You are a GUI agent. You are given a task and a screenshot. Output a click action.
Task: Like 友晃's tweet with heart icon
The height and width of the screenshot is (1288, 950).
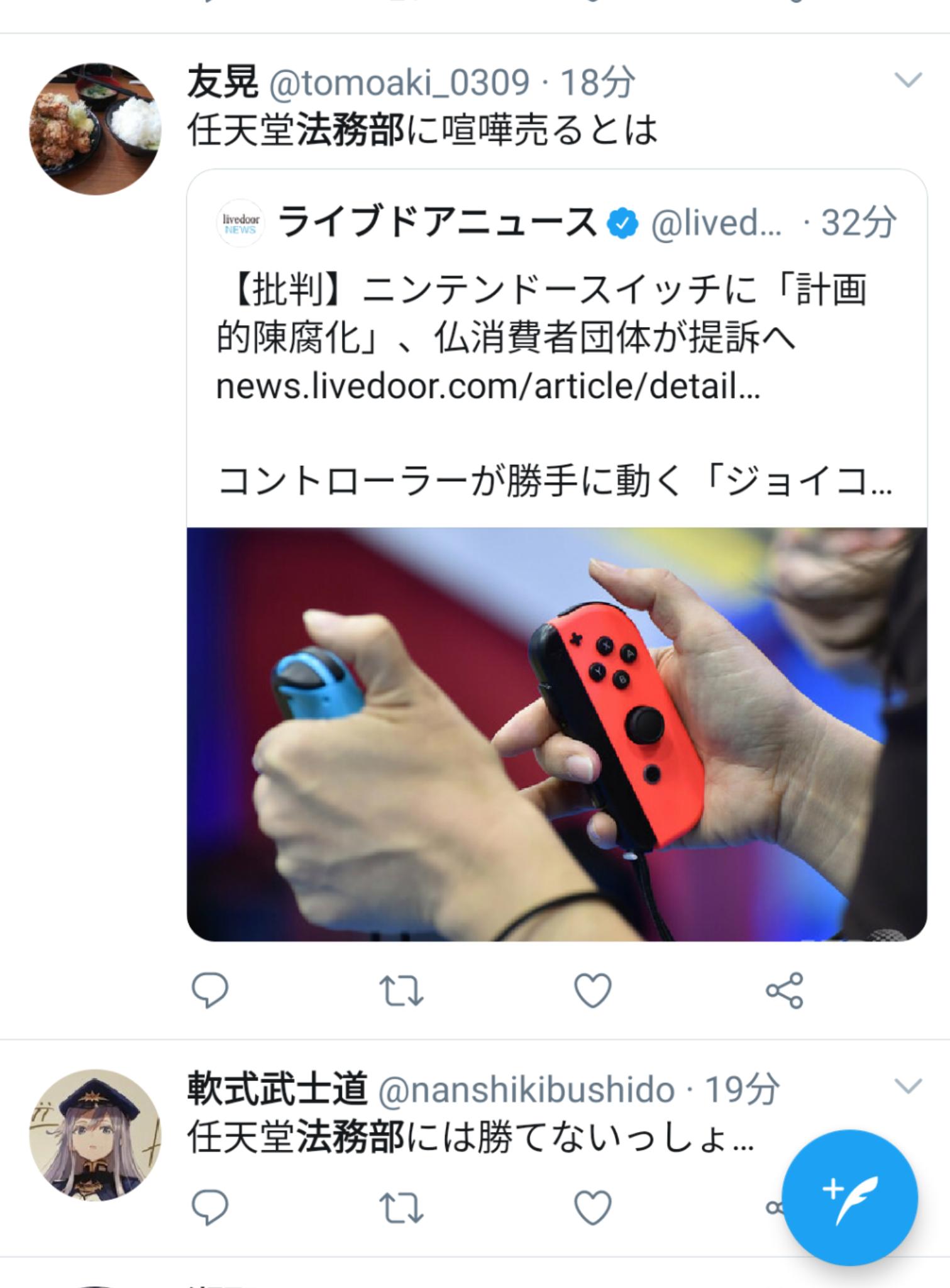pyautogui.click(x=594, y=991)
